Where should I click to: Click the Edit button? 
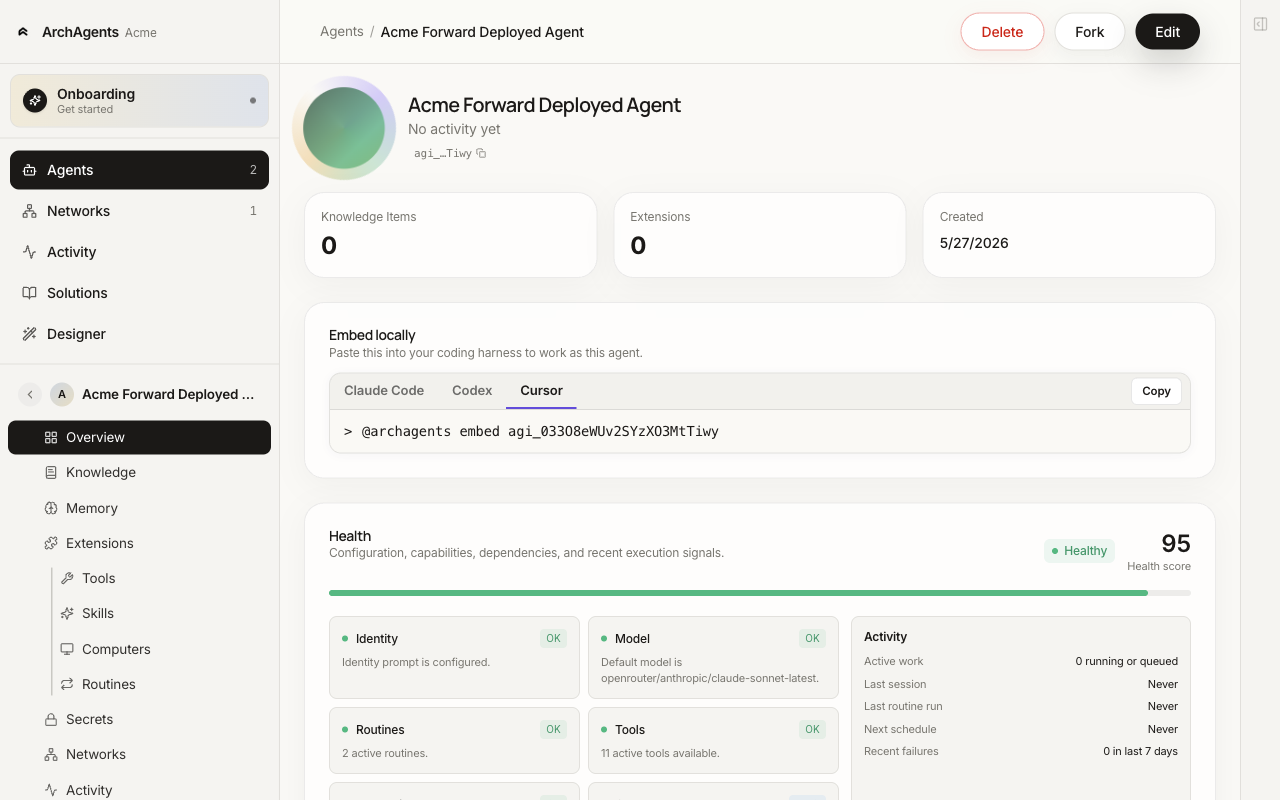click(x=1167, y=32)
